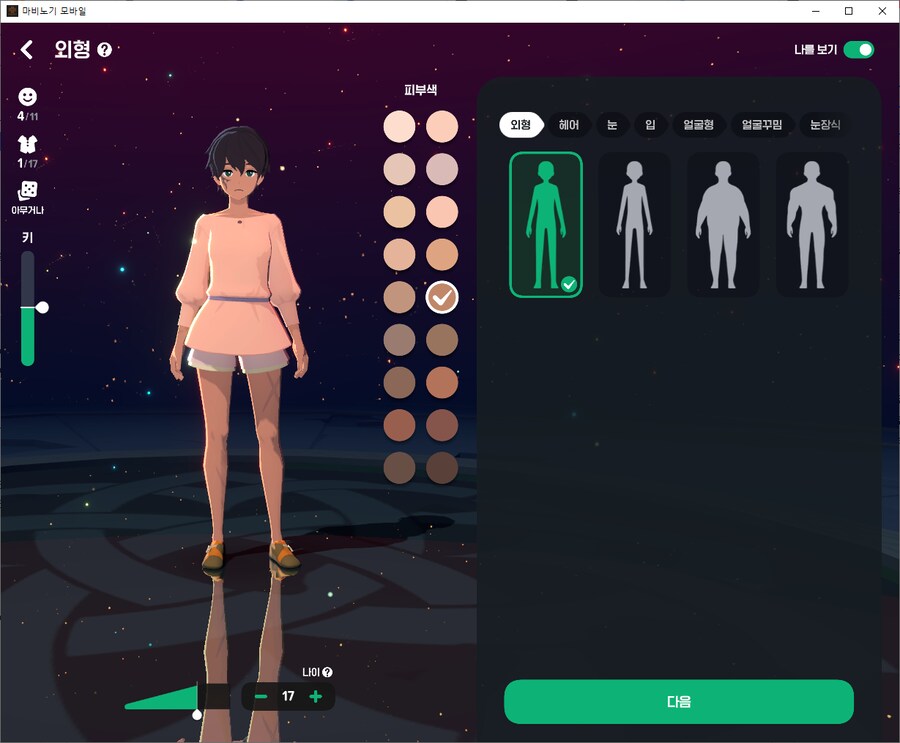900x743 pixels.
Task: Minimize the 마비노기 모바일 window
Action: pyautogui.click(x=816, y=11)
